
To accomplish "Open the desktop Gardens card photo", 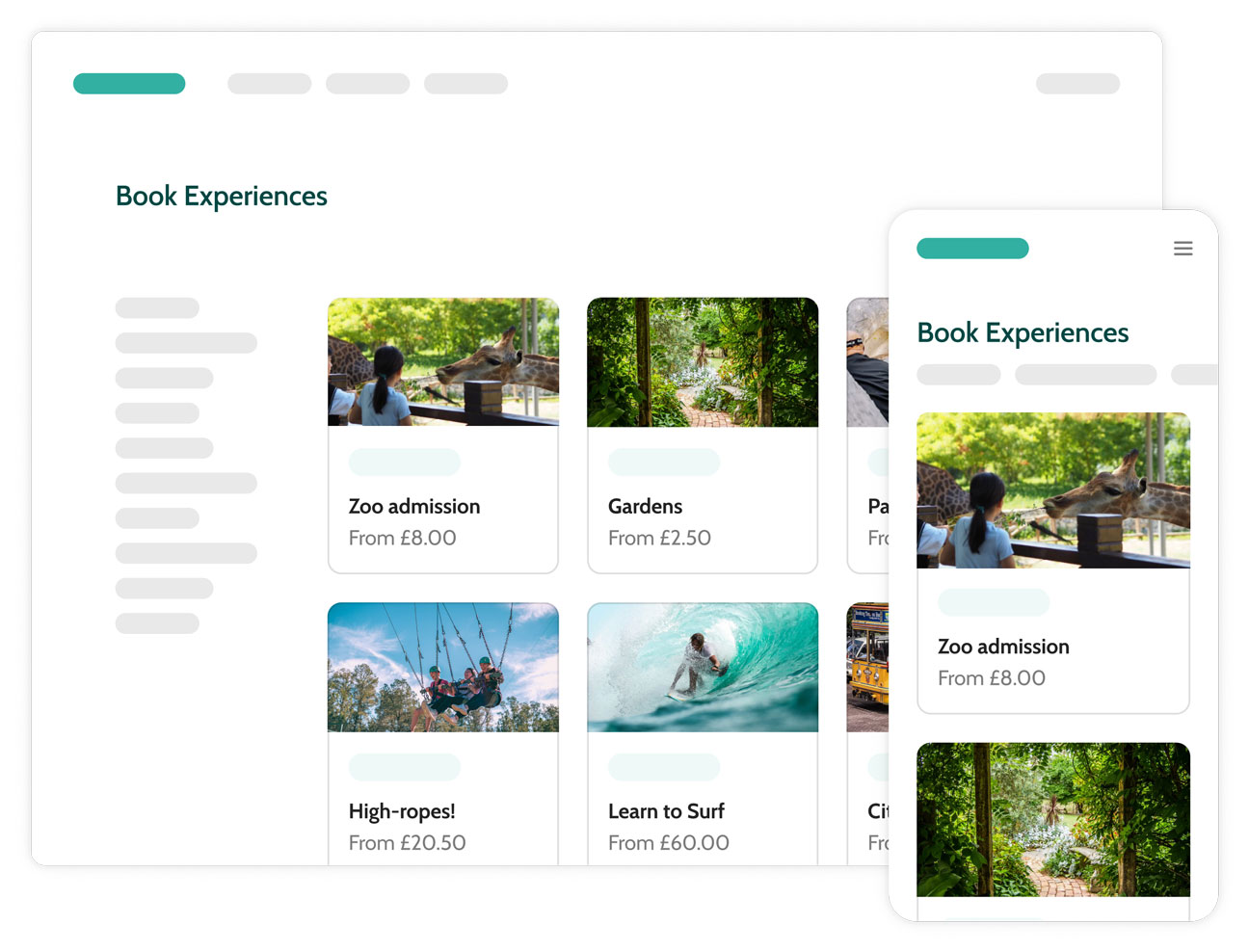I will coord(703,362).
